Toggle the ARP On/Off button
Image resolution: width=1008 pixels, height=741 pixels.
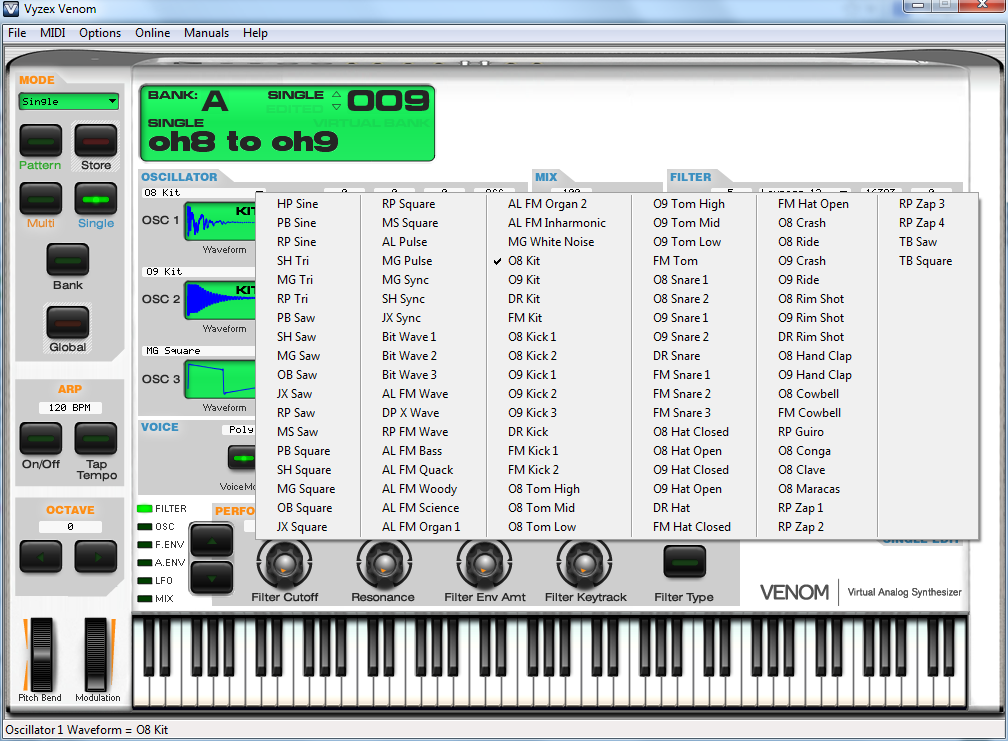pos(40,439)
